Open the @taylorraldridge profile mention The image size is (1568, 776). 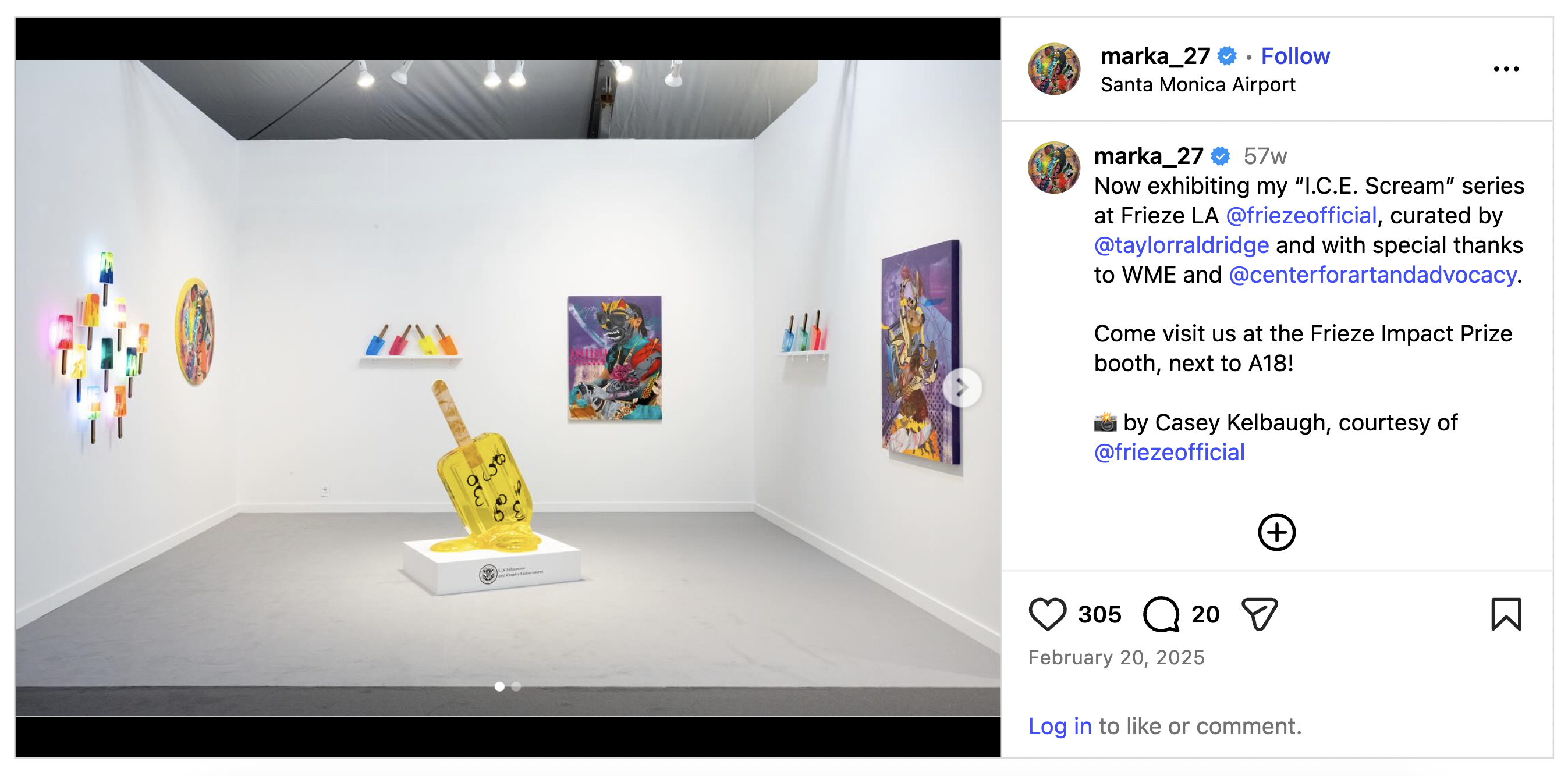[x=1181, y=245]
